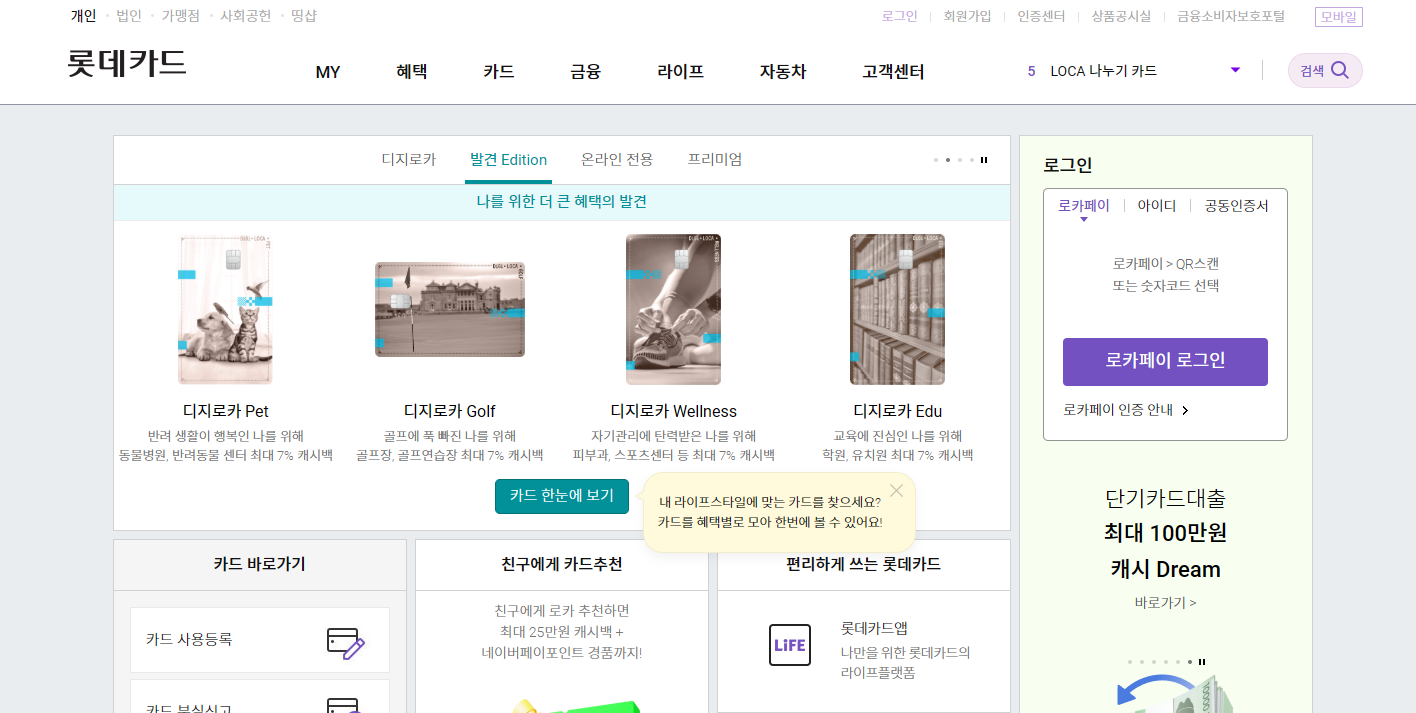Pause the bottom-right banner slideshow
This screenshot has width=1416, height=713.
tap(1203, 661)
